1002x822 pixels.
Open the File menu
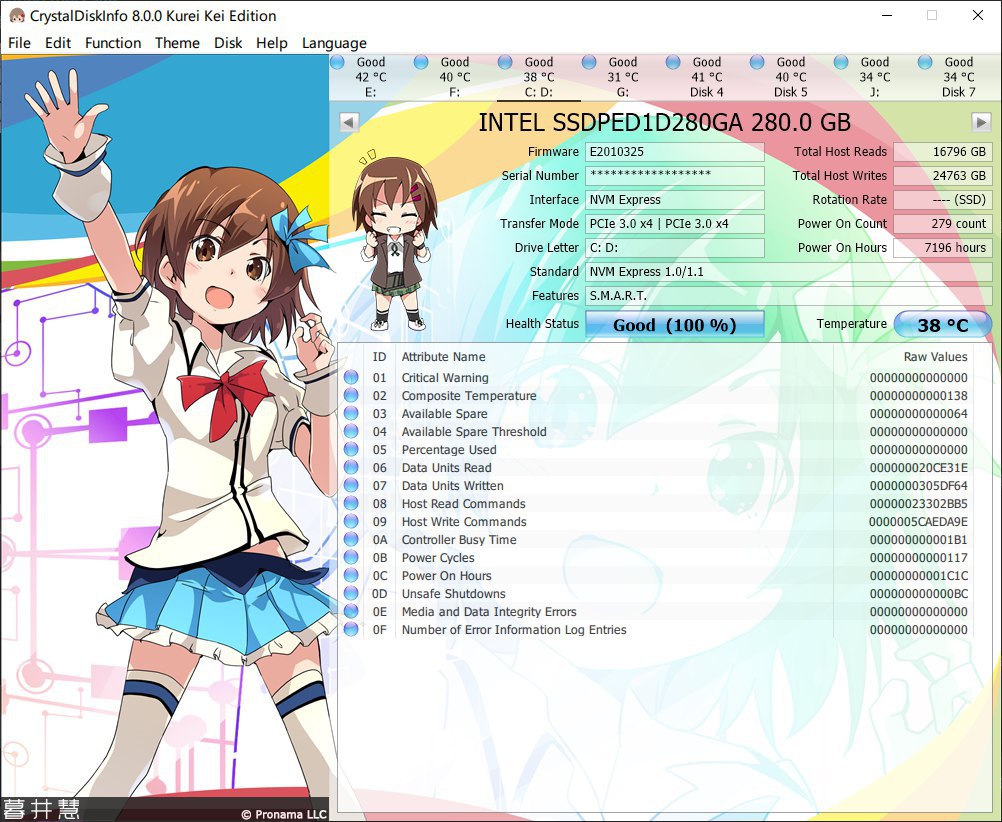point(19,43)
